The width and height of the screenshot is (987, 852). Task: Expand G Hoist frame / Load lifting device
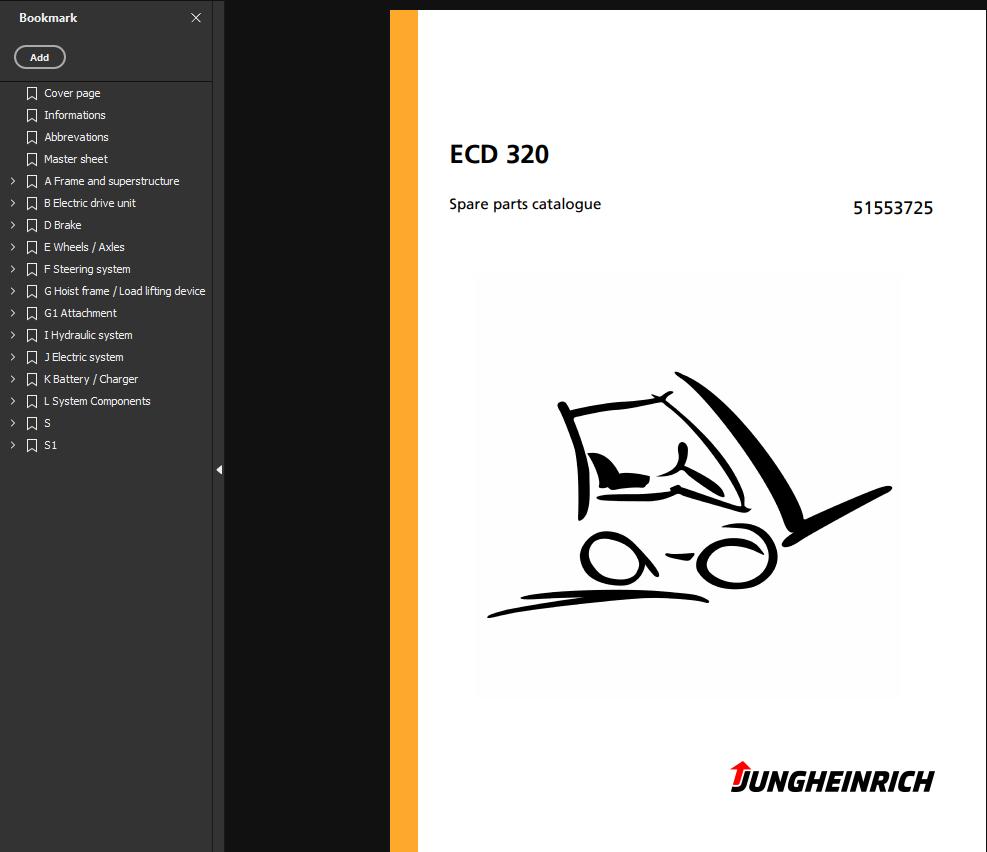pyautogui.click(x=13, y=291)
